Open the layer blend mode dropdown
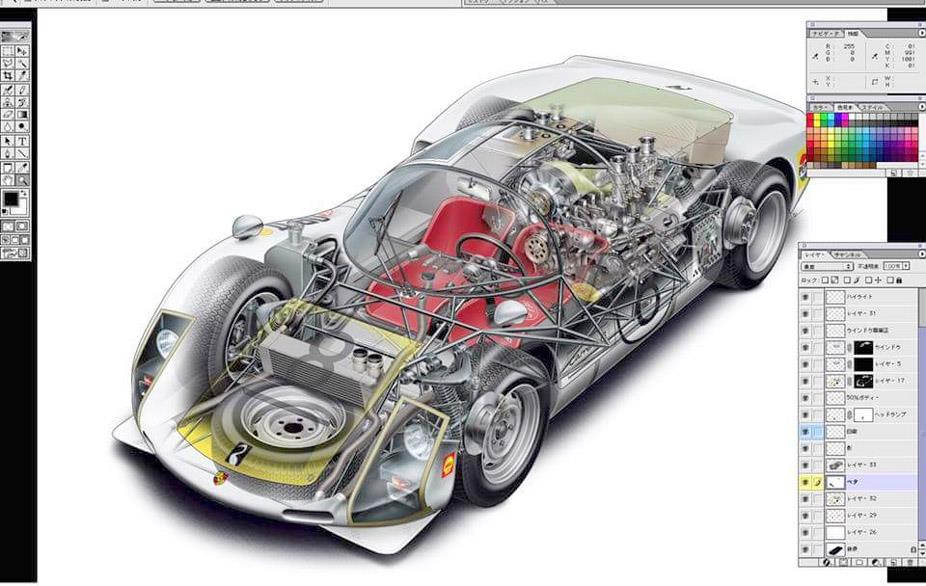This screenshot has width=926, height=586. tap(827, 267)
